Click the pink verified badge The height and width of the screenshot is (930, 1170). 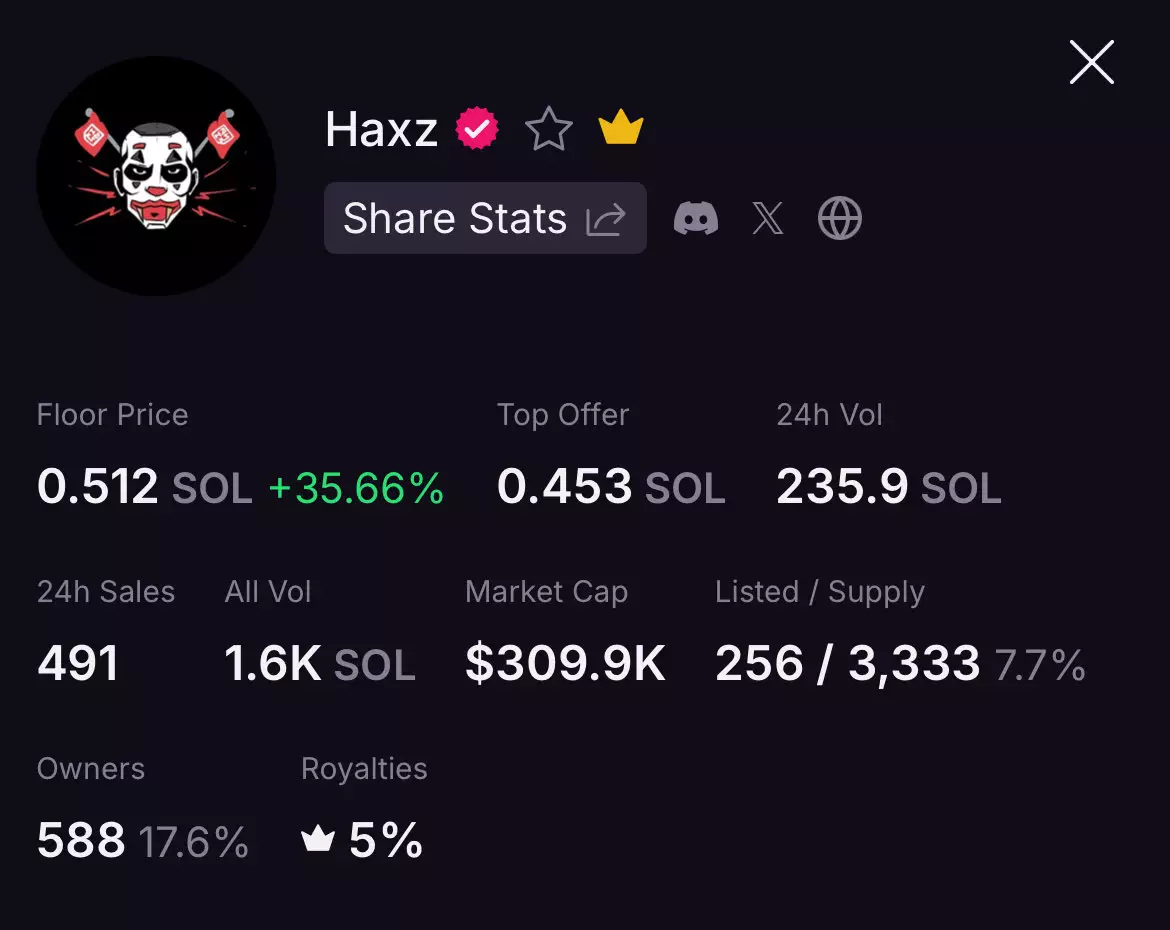pyautogui.click(x=477, y=130)
